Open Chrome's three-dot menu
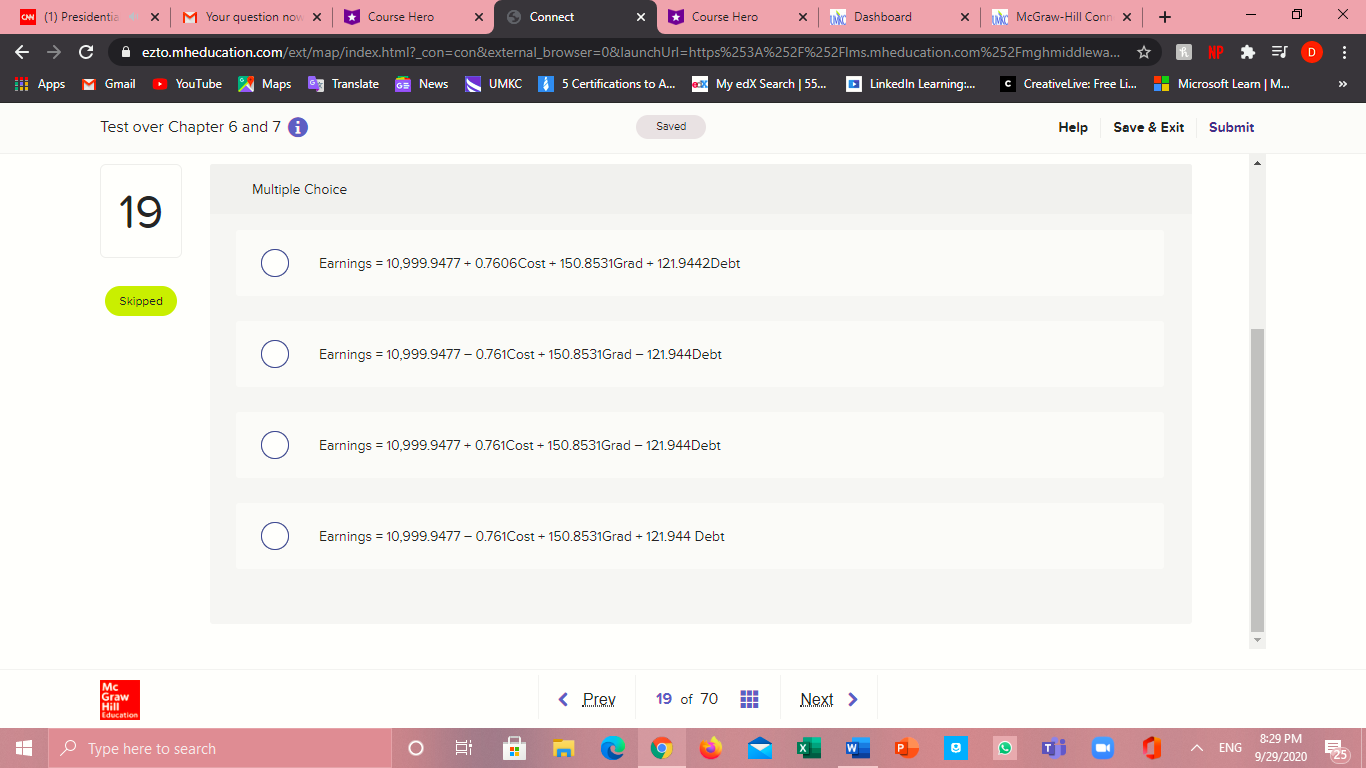 click(1344, 52)
